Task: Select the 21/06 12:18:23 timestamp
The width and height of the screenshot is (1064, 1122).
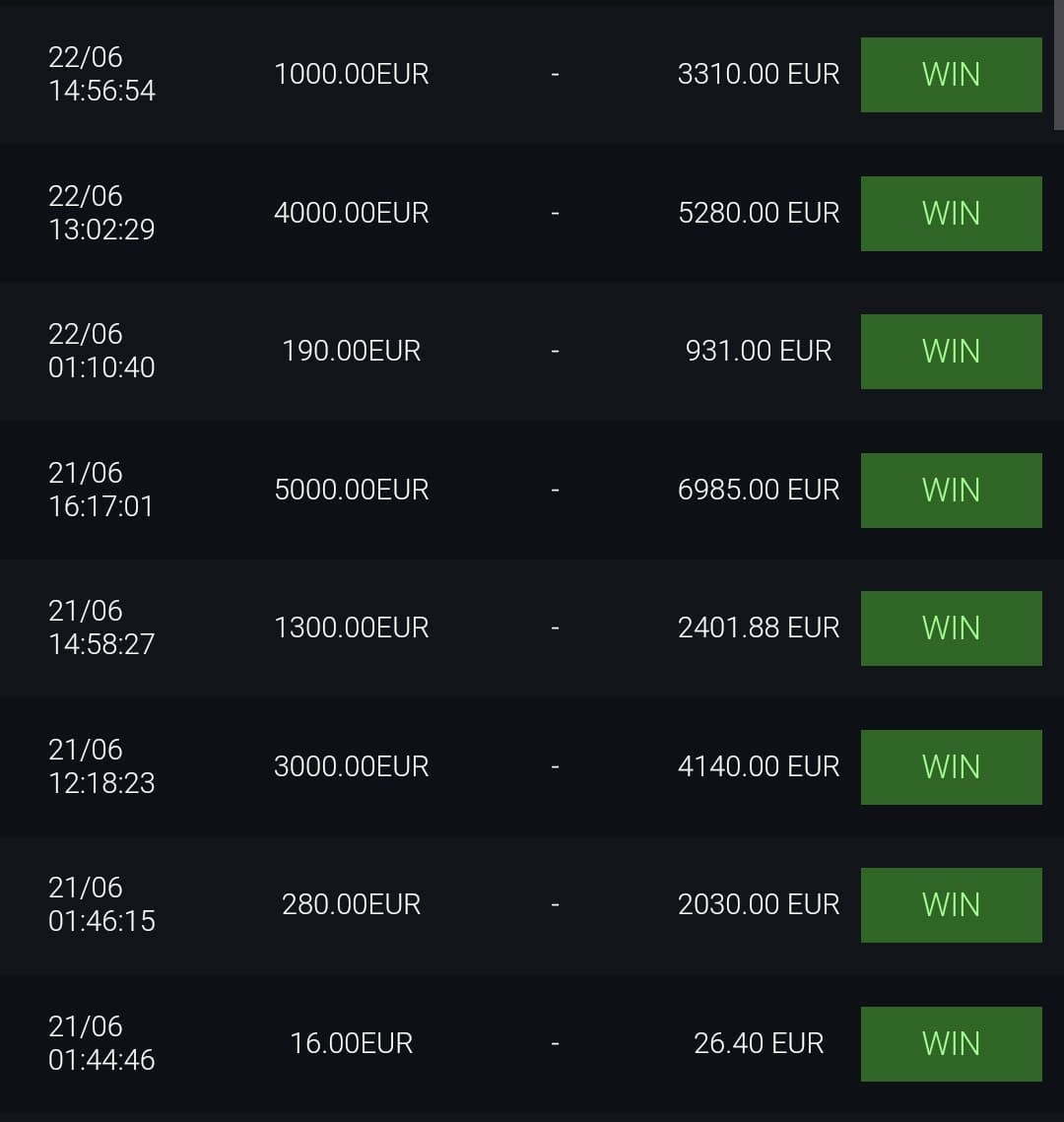Action: [101, 766]
